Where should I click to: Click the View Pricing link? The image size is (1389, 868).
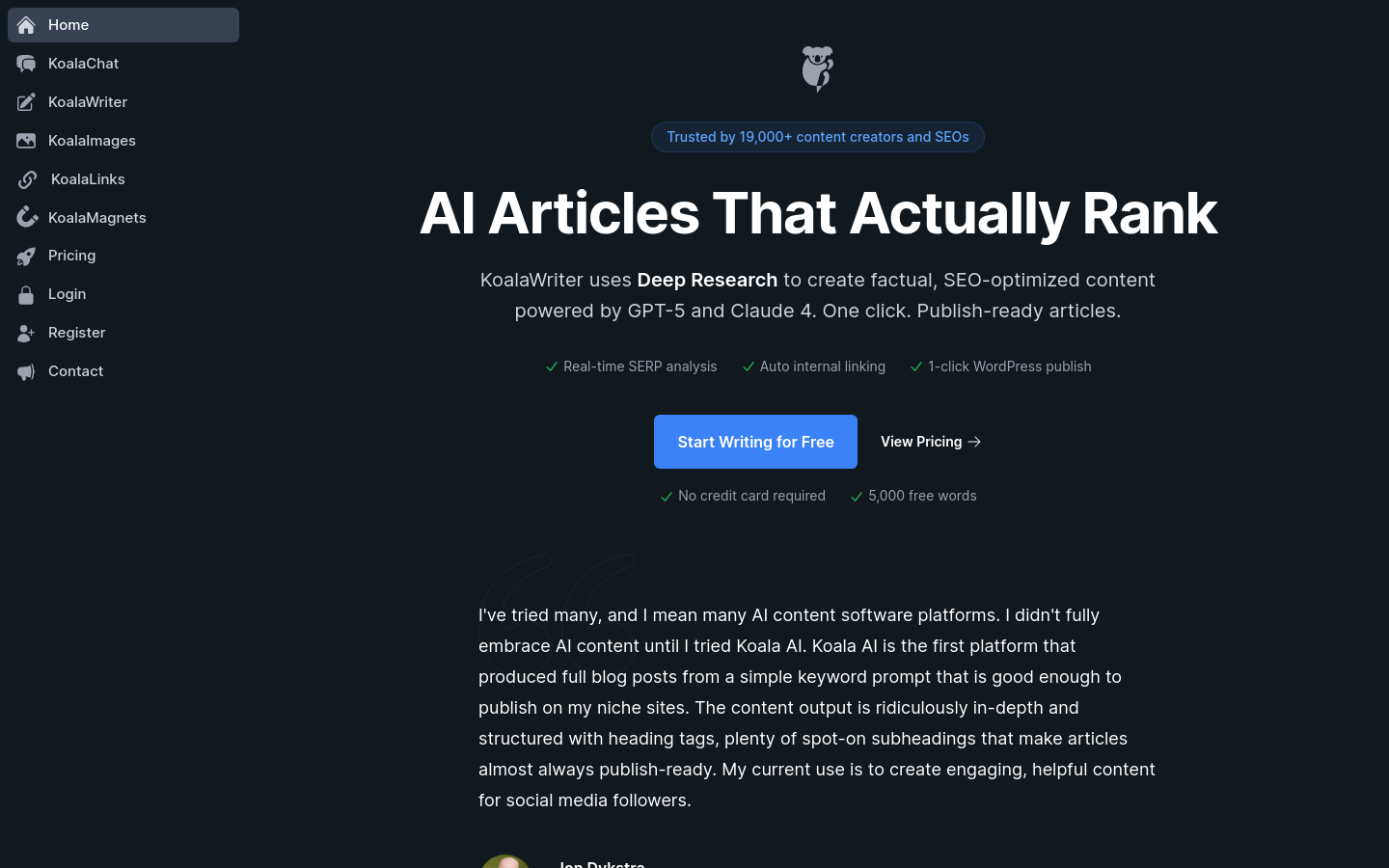pyautogui.click(x=931, y=442)
